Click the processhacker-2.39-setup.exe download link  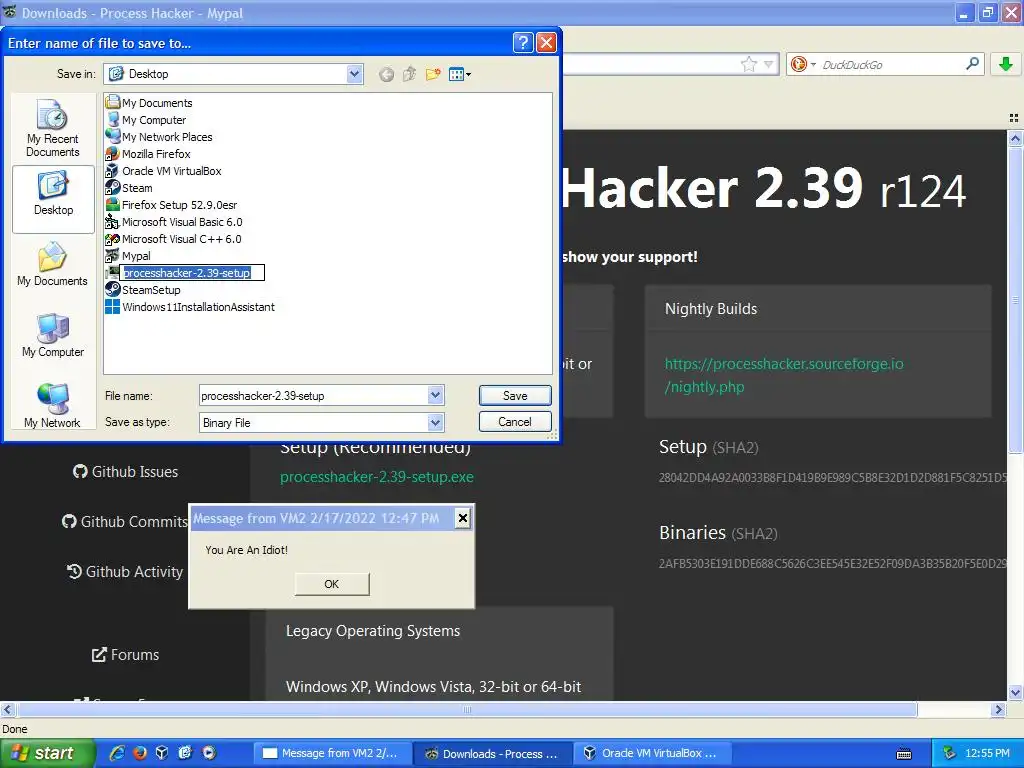[x=377, y=477]
